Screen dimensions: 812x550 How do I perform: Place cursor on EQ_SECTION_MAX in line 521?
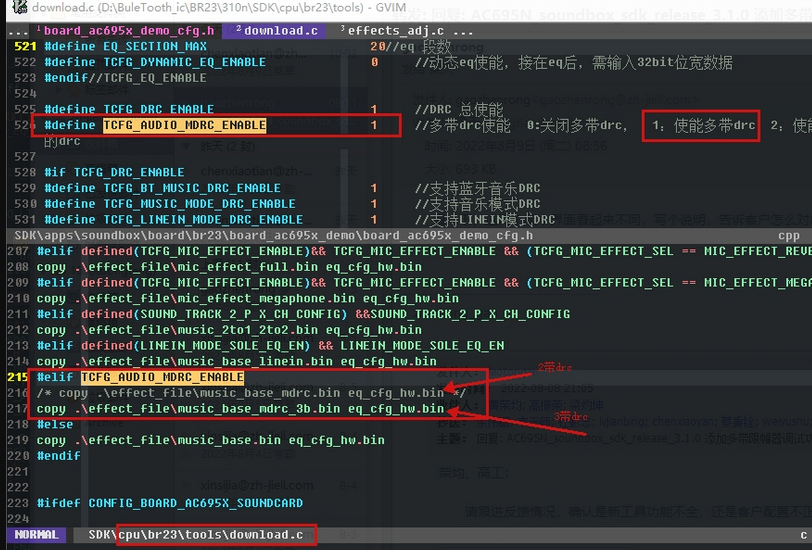pos(155,47)
